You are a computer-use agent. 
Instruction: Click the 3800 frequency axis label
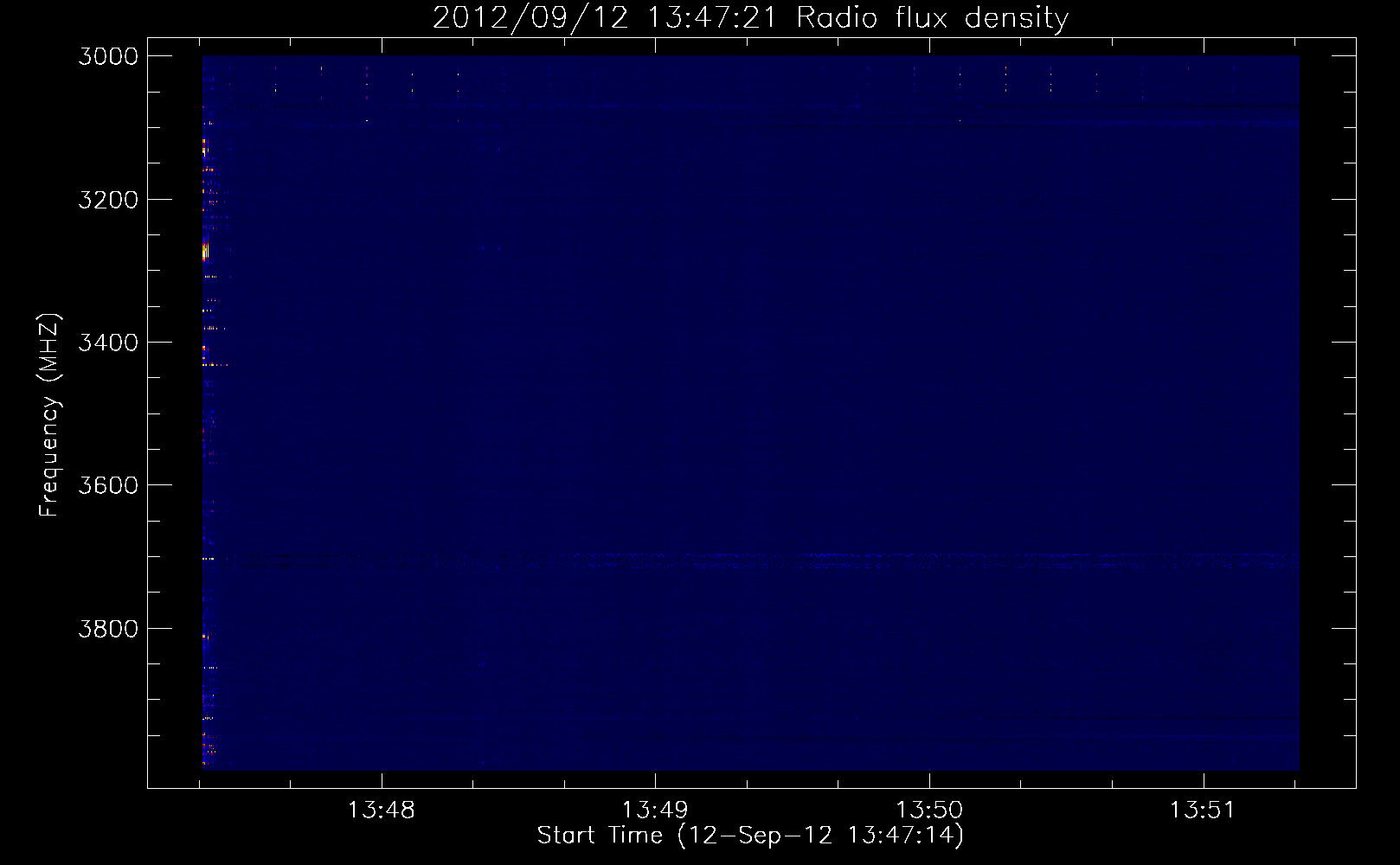(x=108, y=628)
